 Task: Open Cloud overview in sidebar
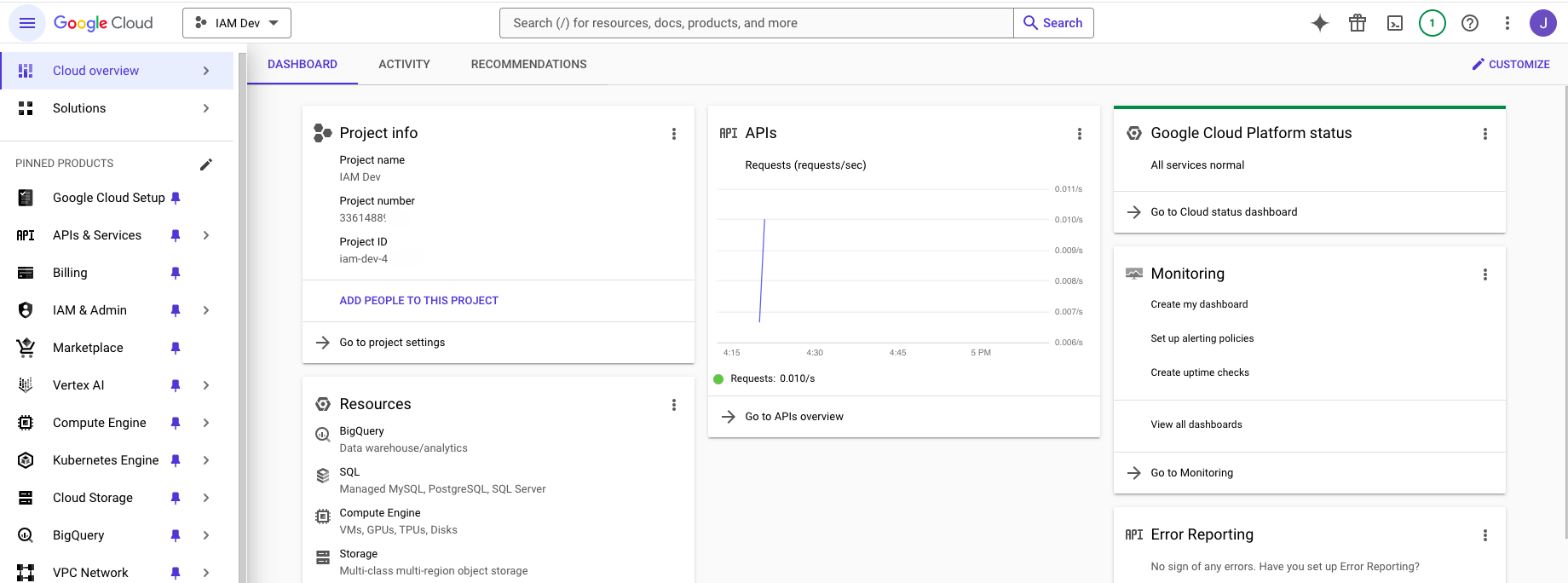click(x=117, y=71)
